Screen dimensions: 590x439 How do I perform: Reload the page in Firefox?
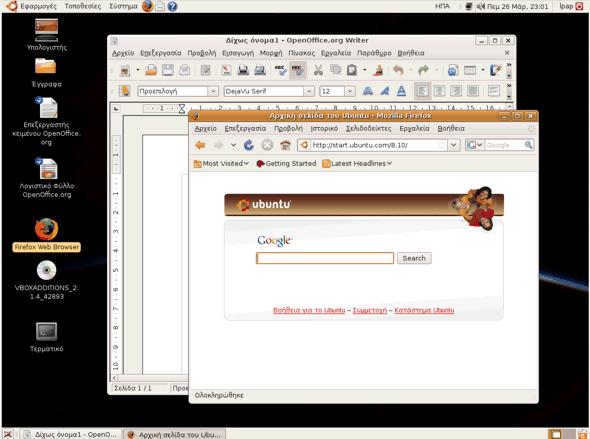(x=249, y=145)
